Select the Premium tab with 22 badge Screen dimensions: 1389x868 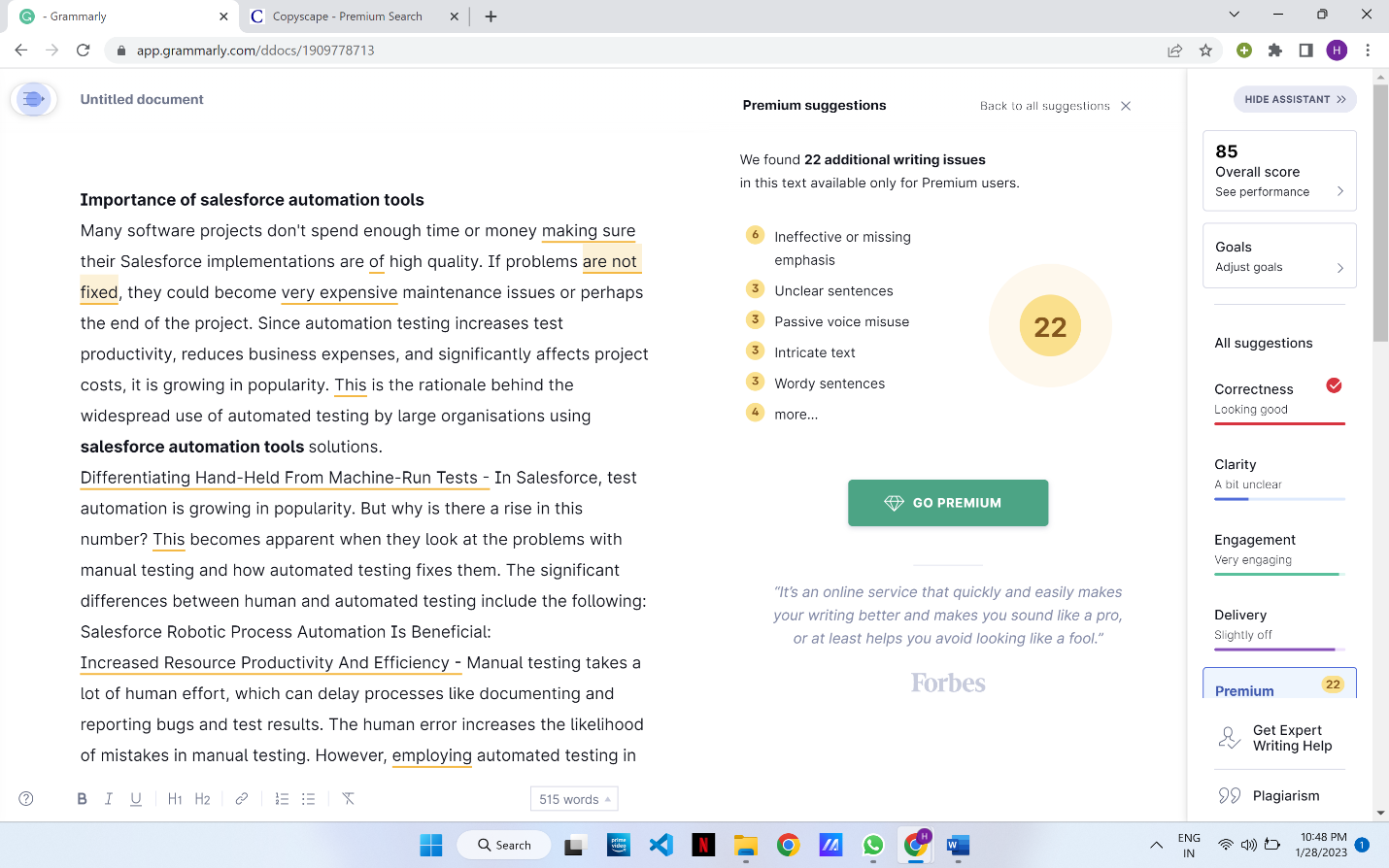[1279, 684]
